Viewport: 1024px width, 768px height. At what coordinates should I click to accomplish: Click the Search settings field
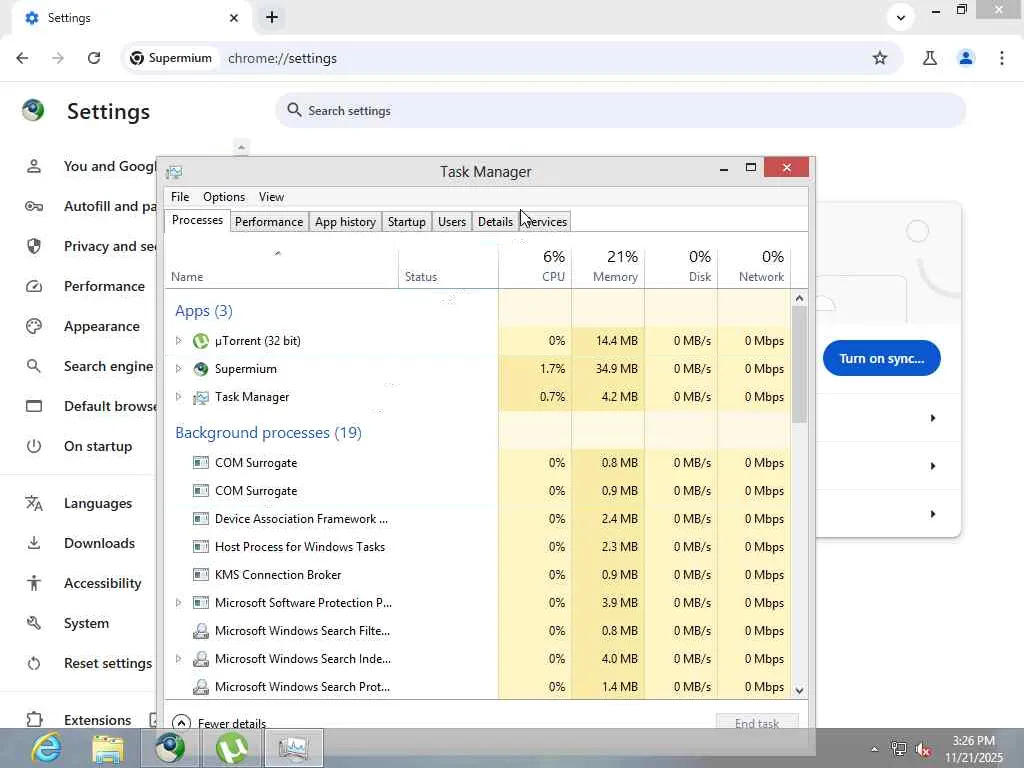pyautogui.click(x=620, y=110)
